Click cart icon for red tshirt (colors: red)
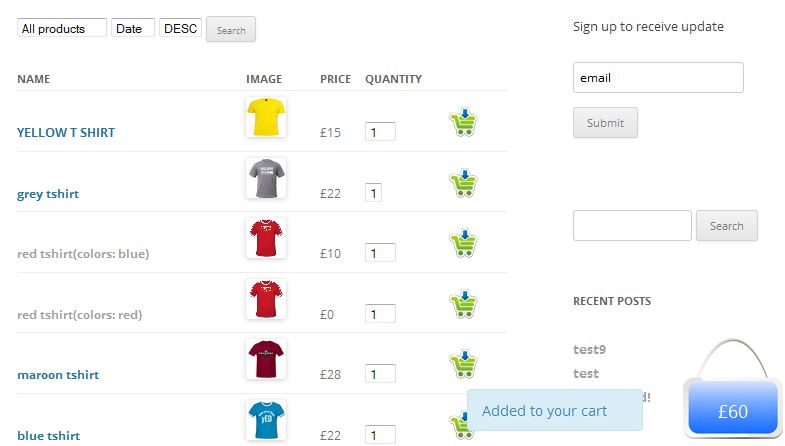Viewport: 785px width, 446px height. pyautogui.click(x=463, y=304)
